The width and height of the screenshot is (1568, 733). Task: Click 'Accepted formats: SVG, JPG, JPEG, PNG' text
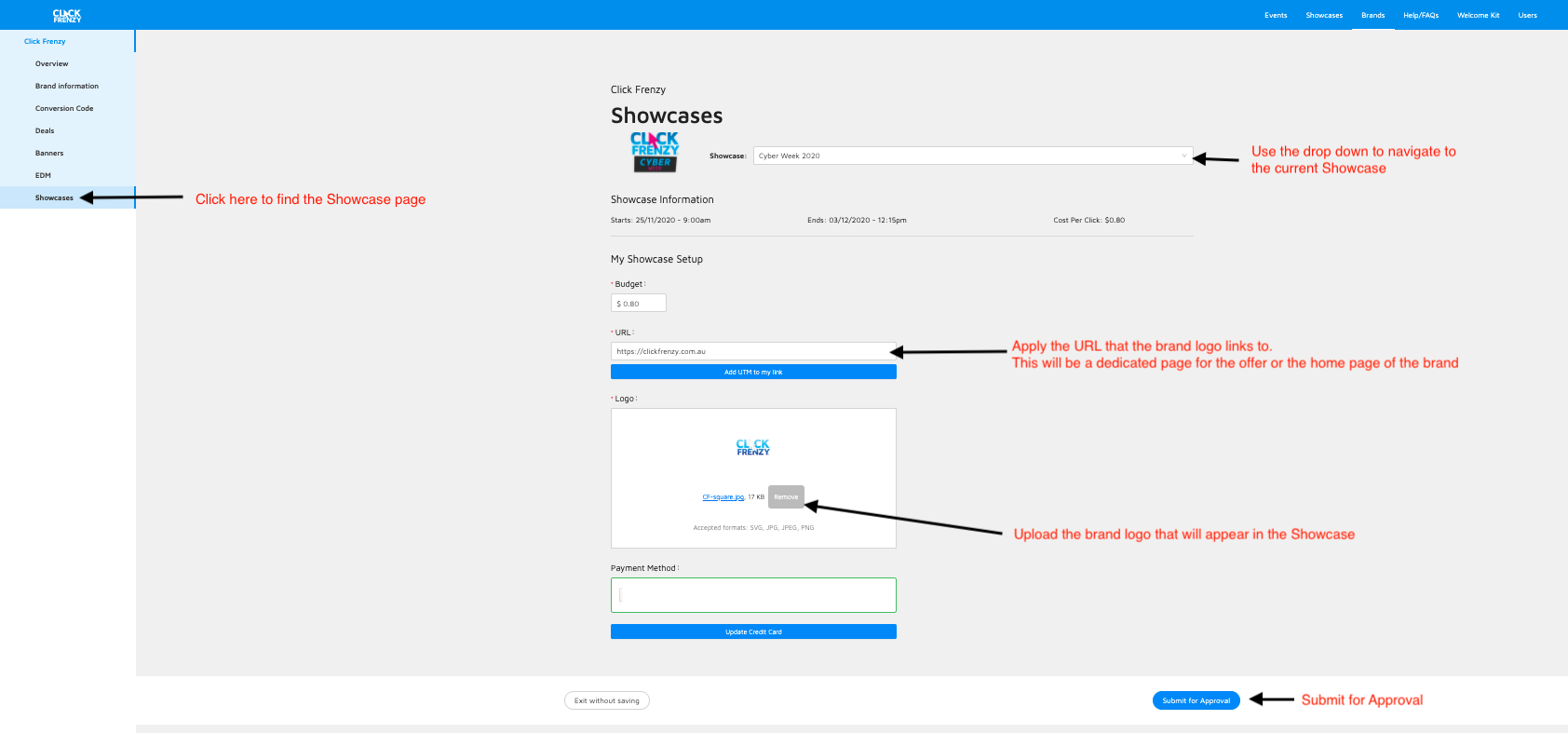pyautogui.click(x=753, y=528)
